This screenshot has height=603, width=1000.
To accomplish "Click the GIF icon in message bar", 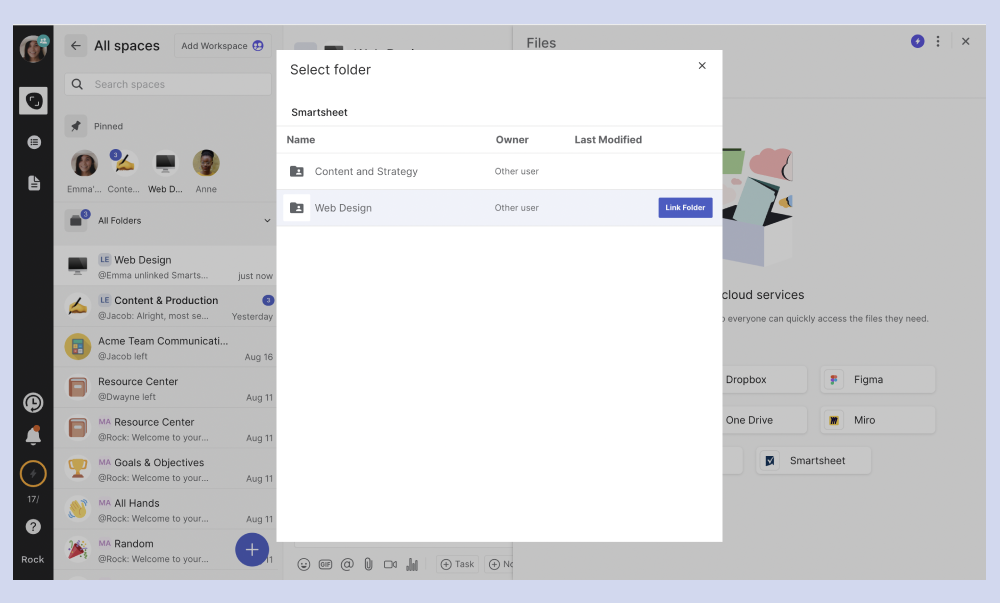I will 325,564.
